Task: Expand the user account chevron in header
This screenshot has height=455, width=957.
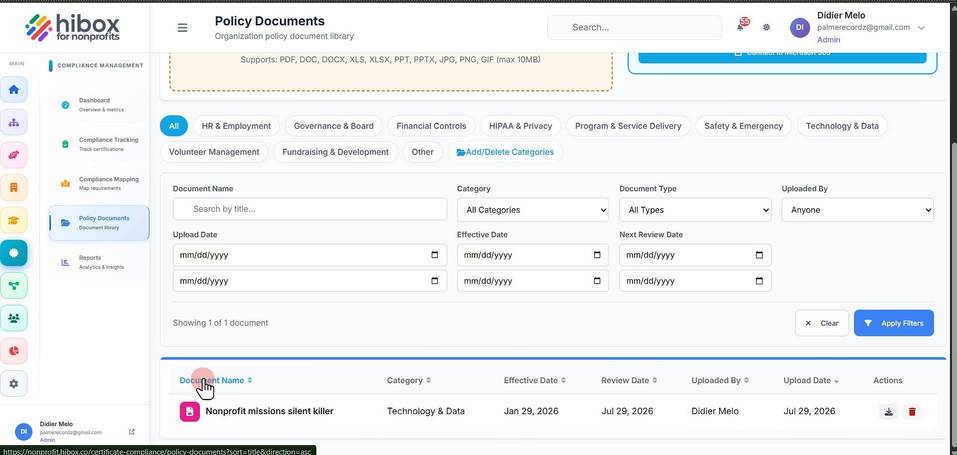Action: coord(921,27)
